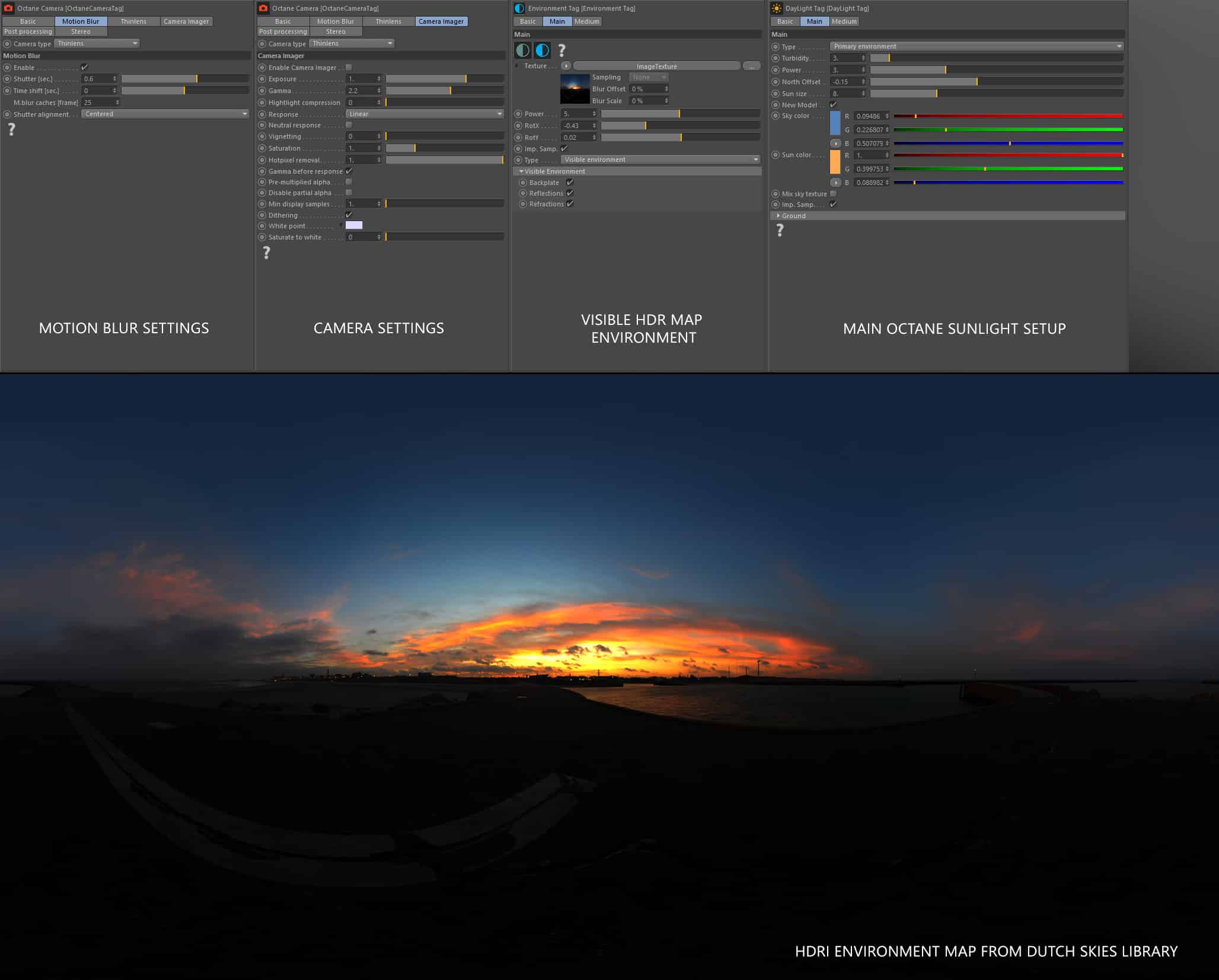The width and height of the screenshot is (1219, 980).
Task: Enable Mix sky texture checkbox
Action: 833,193
